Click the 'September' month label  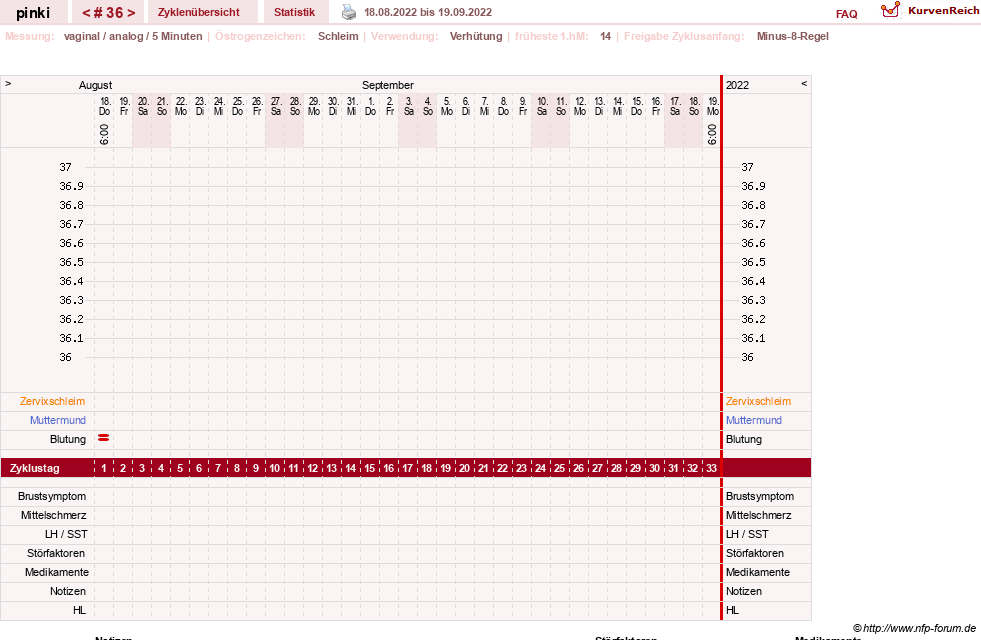(x=388, y=85)
